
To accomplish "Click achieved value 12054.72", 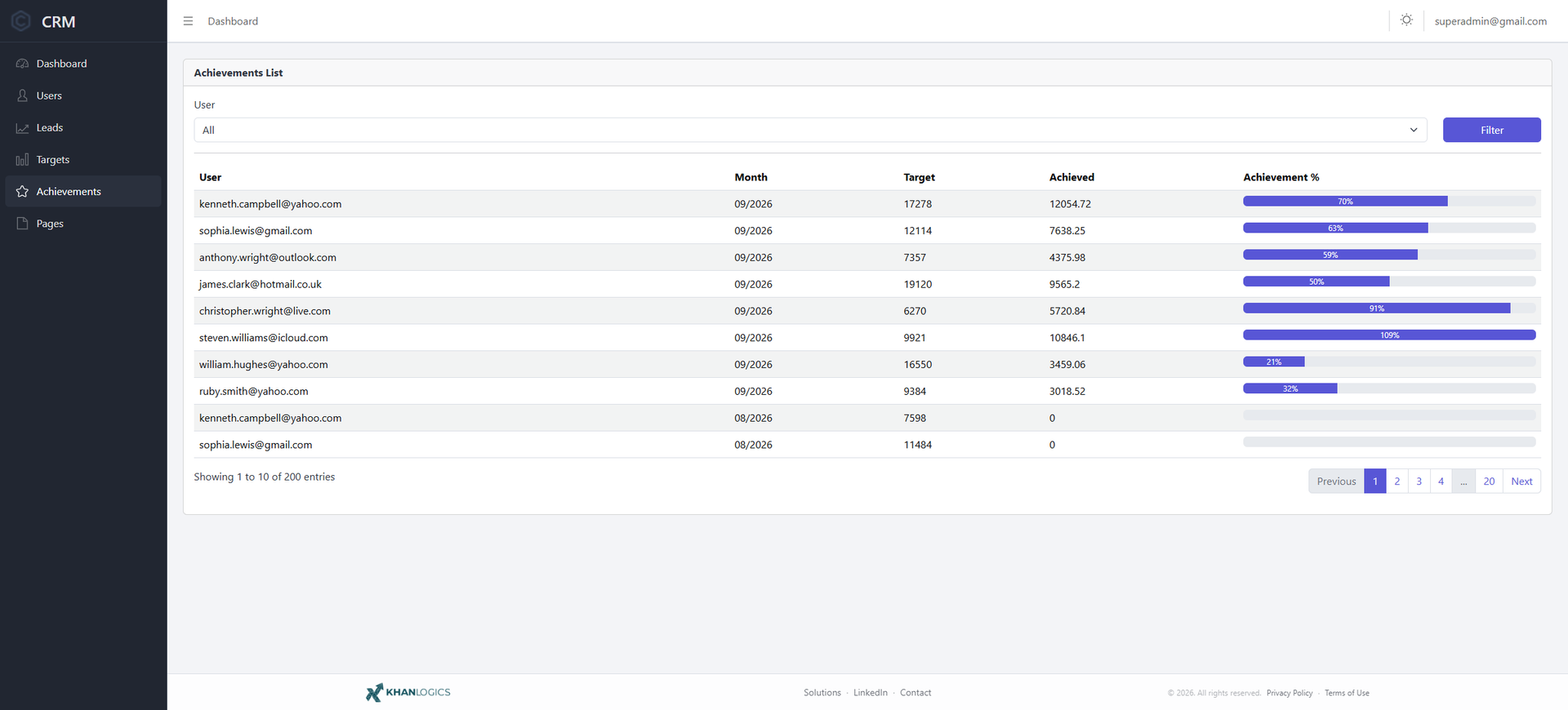I will [x=1070, y=204].
